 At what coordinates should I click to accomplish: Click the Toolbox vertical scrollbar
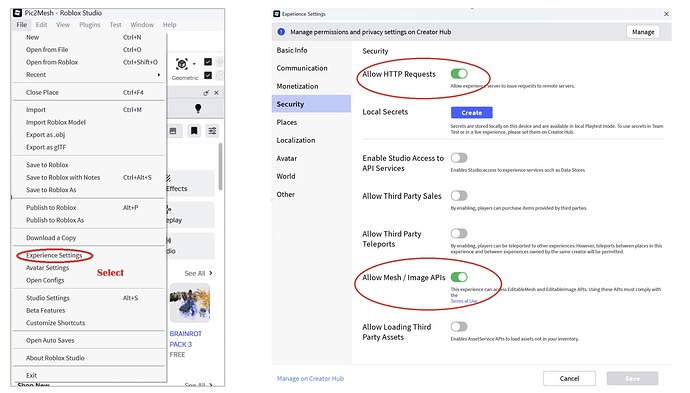[x=220, y=166]
